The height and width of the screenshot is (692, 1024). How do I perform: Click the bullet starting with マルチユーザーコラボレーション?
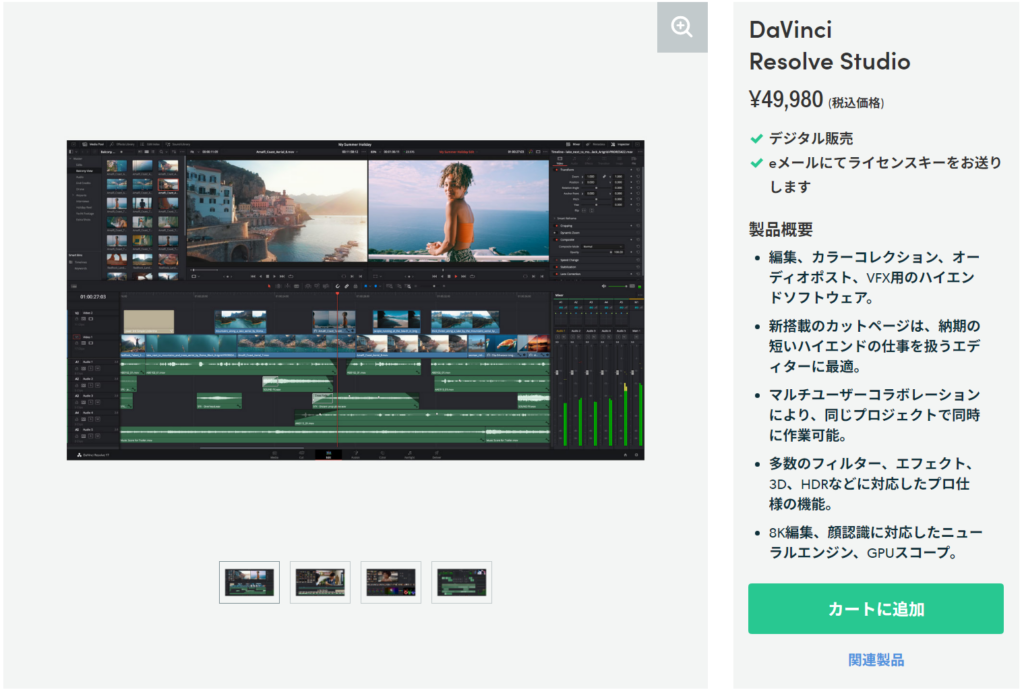click(x=874, y=415)
